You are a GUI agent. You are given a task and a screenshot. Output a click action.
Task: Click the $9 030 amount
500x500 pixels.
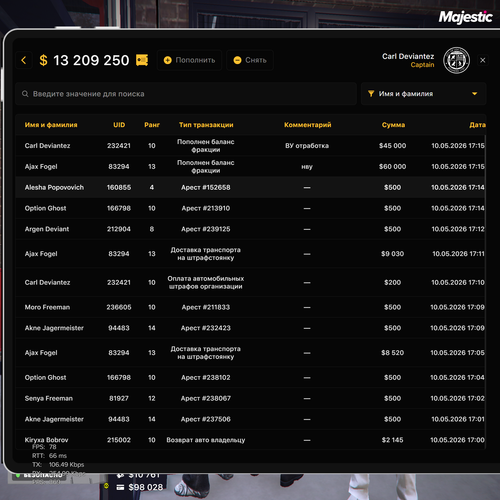[392, 254]
